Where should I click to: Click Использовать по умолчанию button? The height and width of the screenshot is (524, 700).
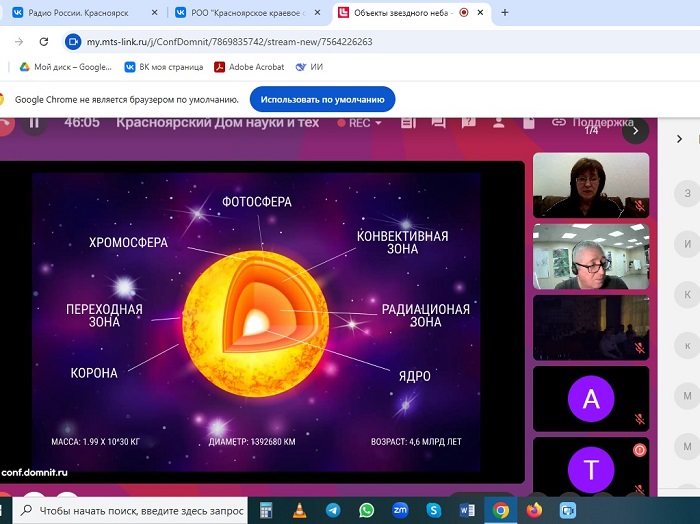click(322, 100)
